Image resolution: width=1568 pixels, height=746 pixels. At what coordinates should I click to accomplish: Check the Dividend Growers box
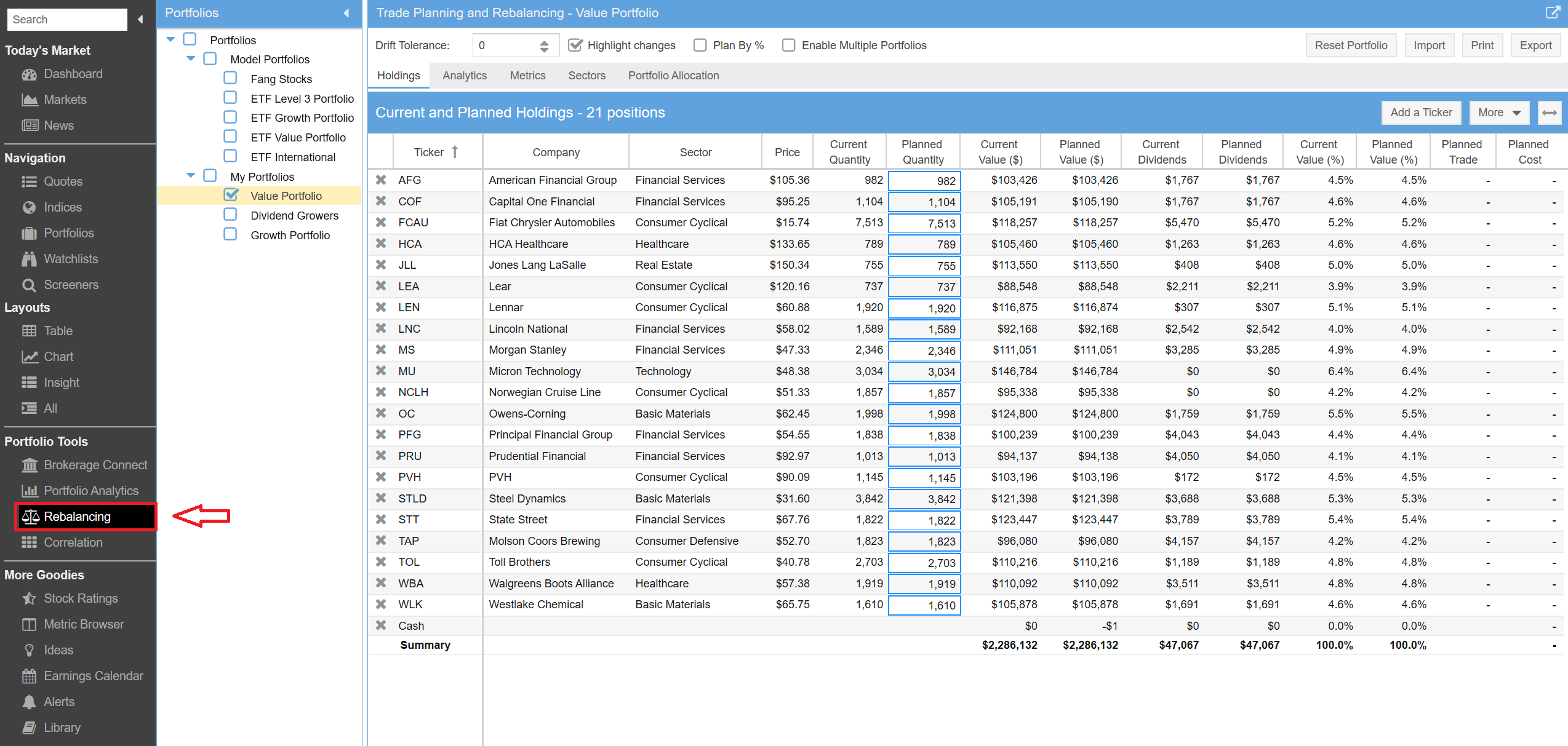pos(230,215)
